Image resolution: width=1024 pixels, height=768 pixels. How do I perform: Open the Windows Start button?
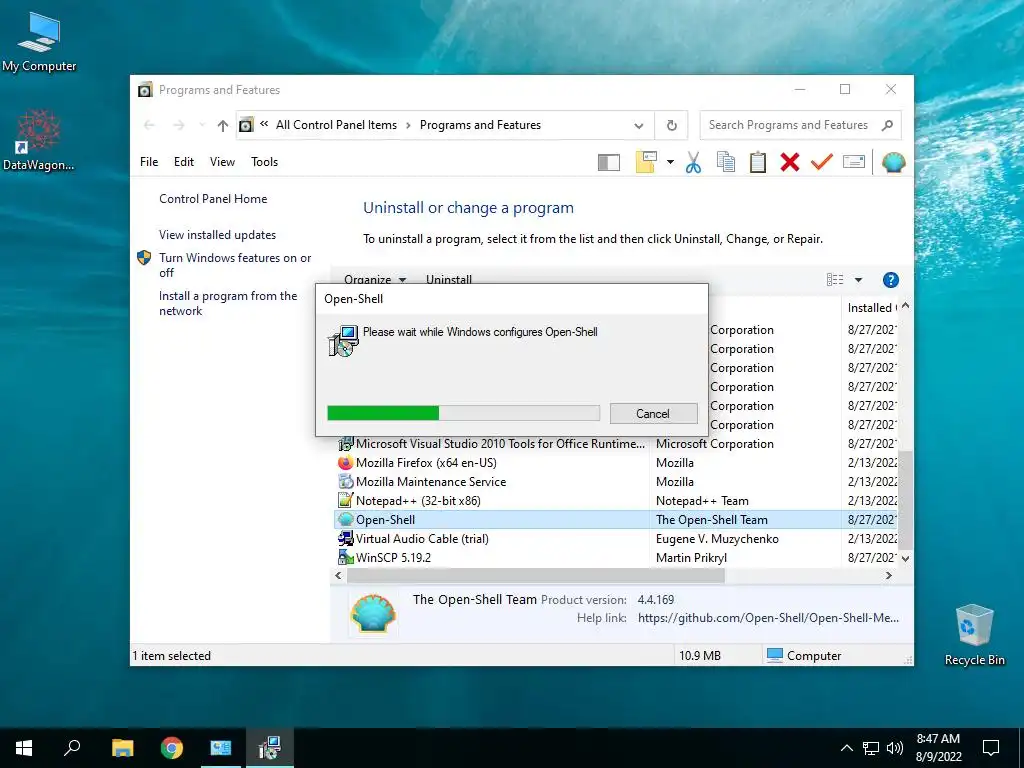tap(24, 748)
